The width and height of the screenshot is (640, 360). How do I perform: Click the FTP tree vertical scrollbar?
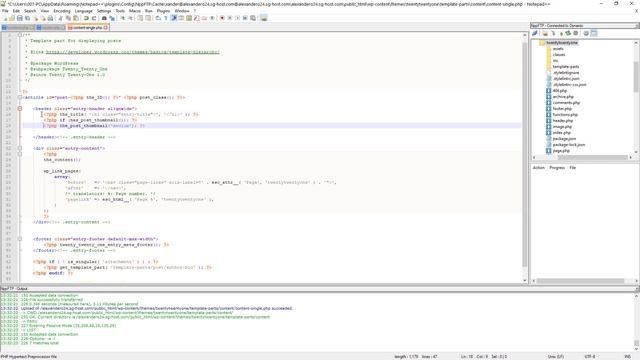point(636,76)
